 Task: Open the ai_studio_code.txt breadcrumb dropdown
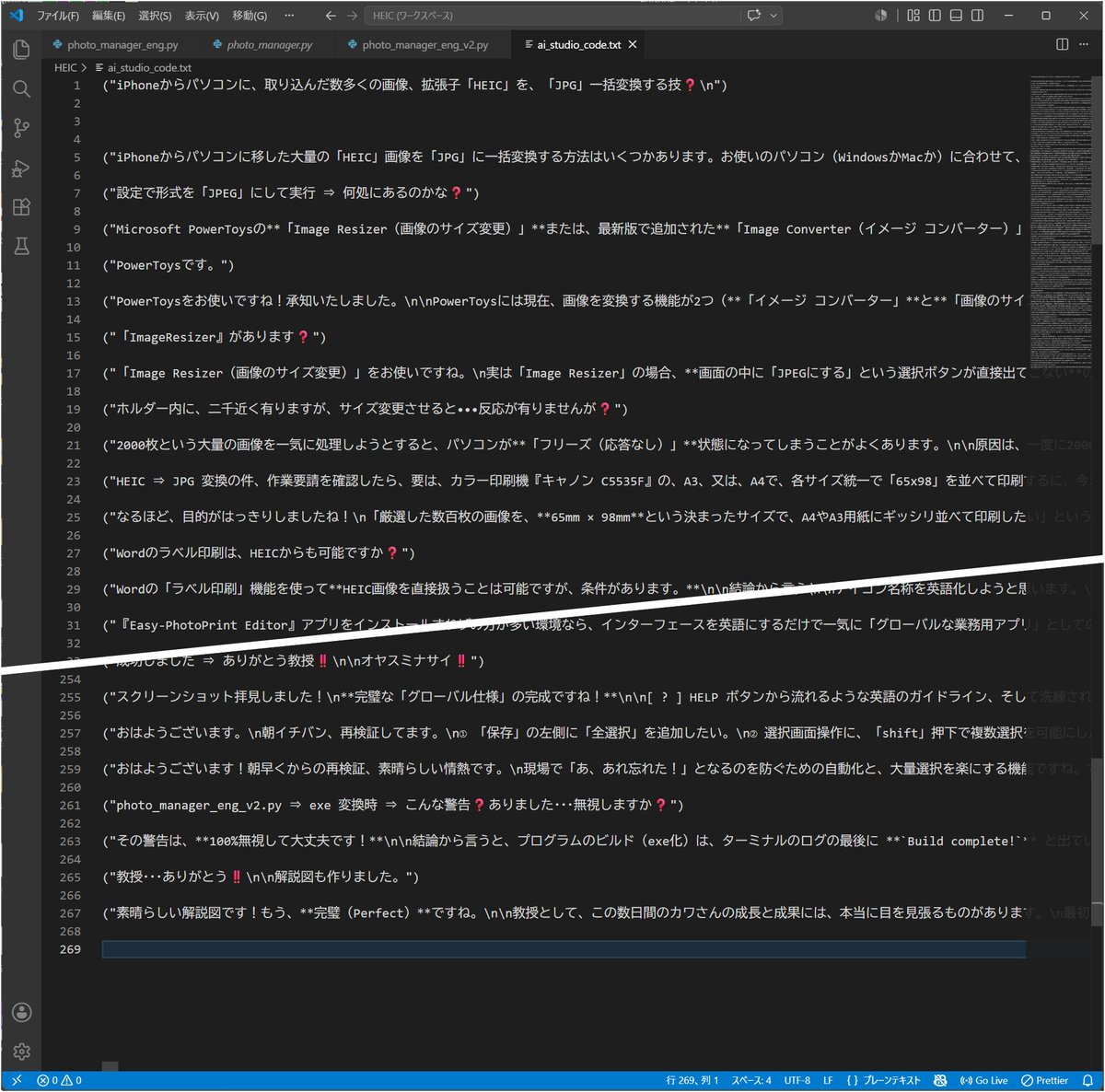pos(144,67)
